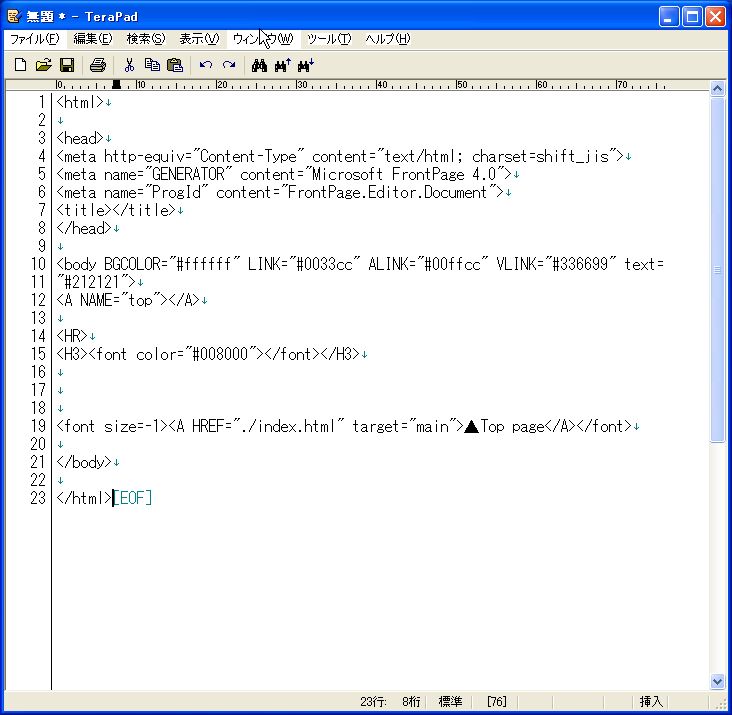
Task: Click the [76] status bar entry
Action: pyautogui.click(x=496, y=701)
